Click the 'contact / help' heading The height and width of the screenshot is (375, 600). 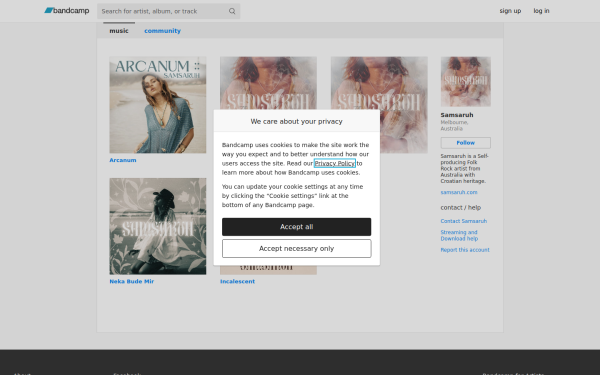coord(461,207)
